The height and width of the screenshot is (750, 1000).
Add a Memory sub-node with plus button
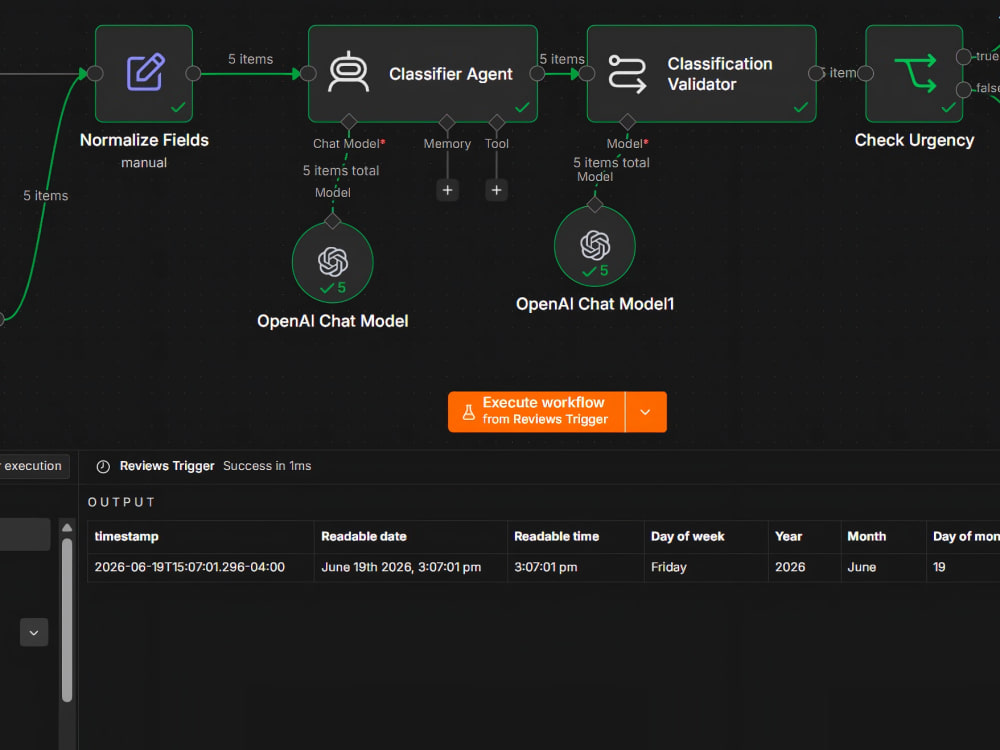click(x=448, y=190)
